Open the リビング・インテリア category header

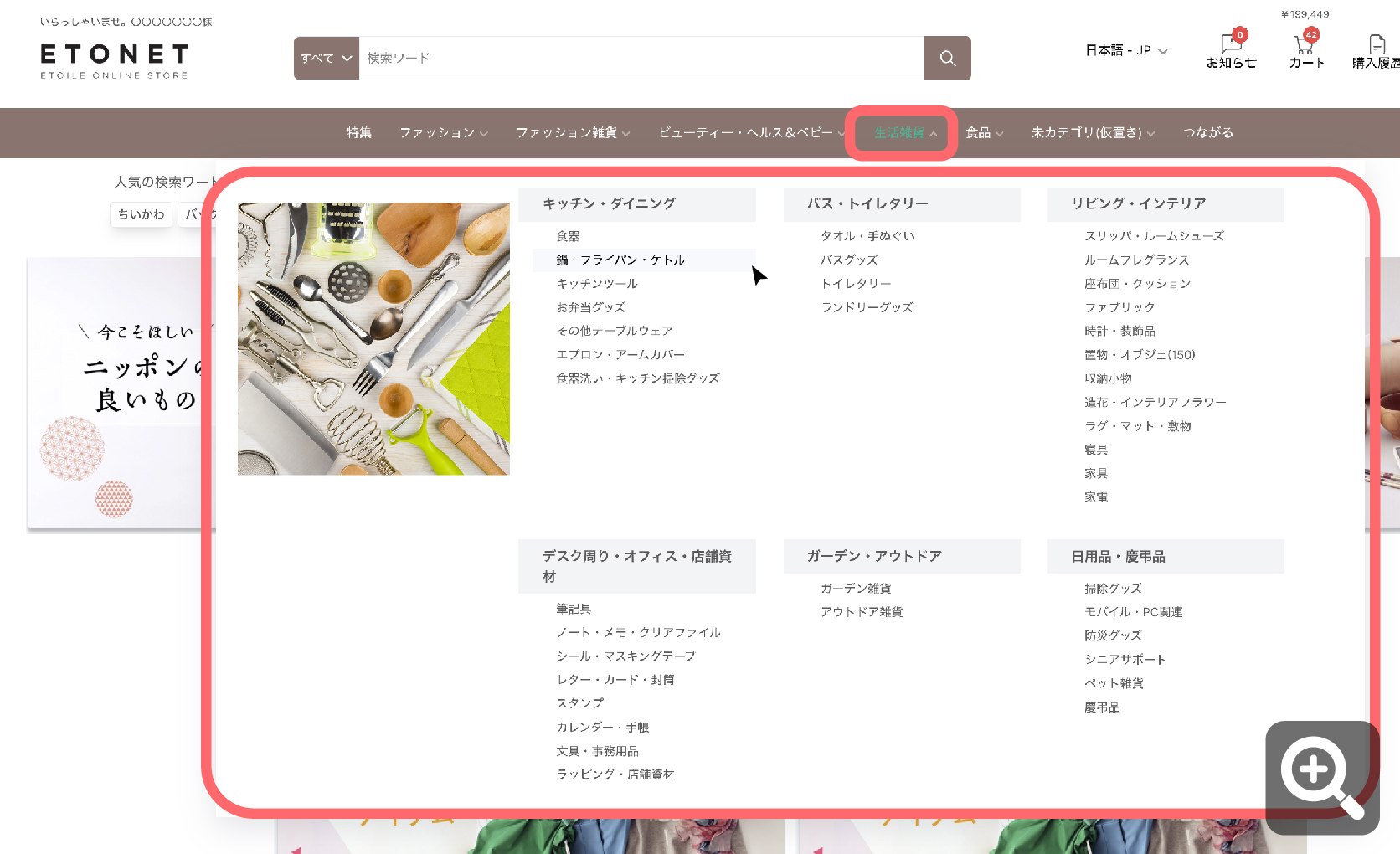tap(1166, 203)
